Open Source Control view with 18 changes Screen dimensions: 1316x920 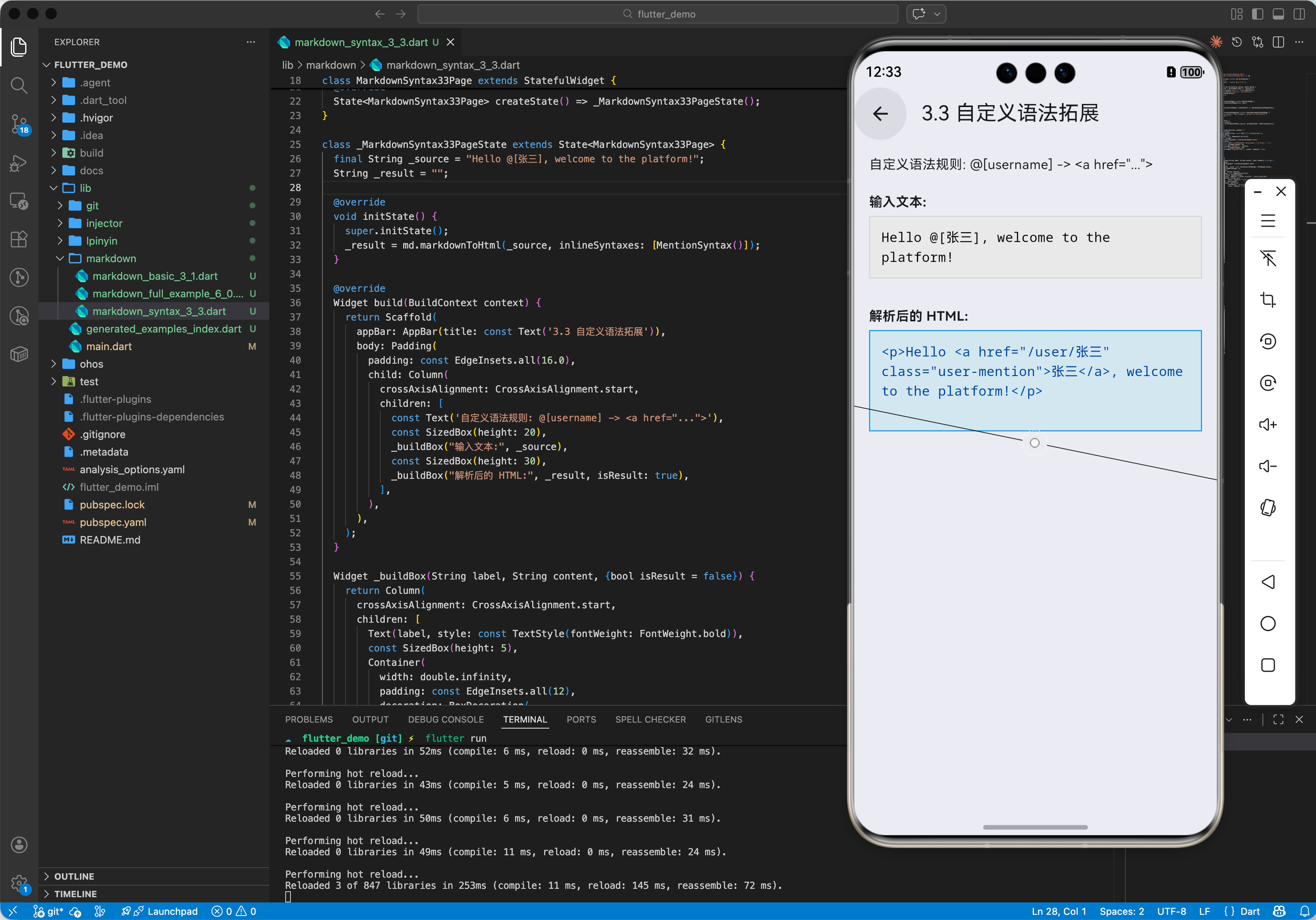19,123
